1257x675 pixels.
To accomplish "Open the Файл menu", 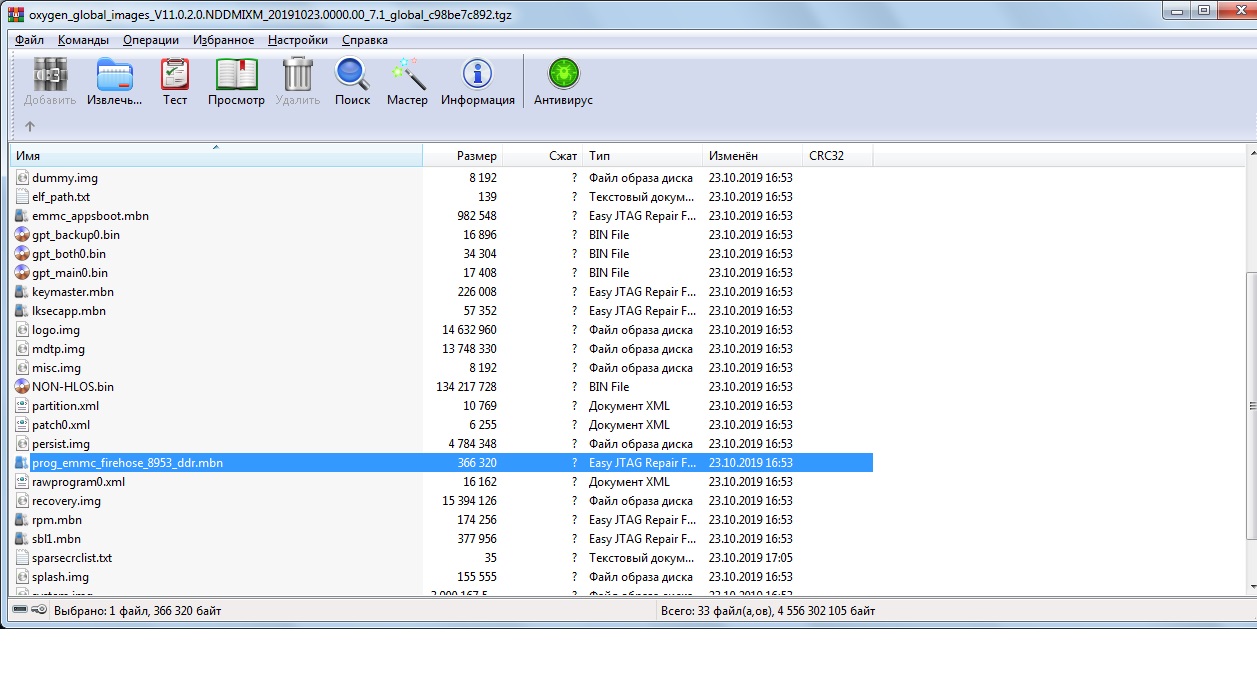I will [x=30, y=40].
